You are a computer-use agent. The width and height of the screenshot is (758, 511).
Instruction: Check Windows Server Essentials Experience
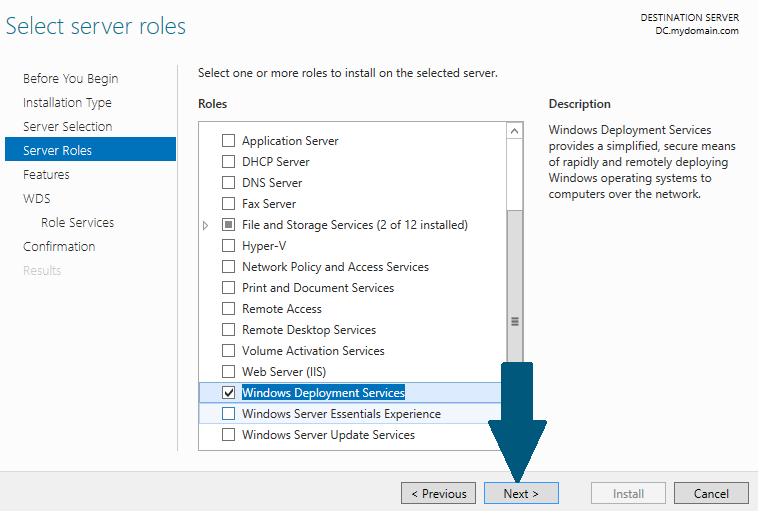click(x=228, y=414)
